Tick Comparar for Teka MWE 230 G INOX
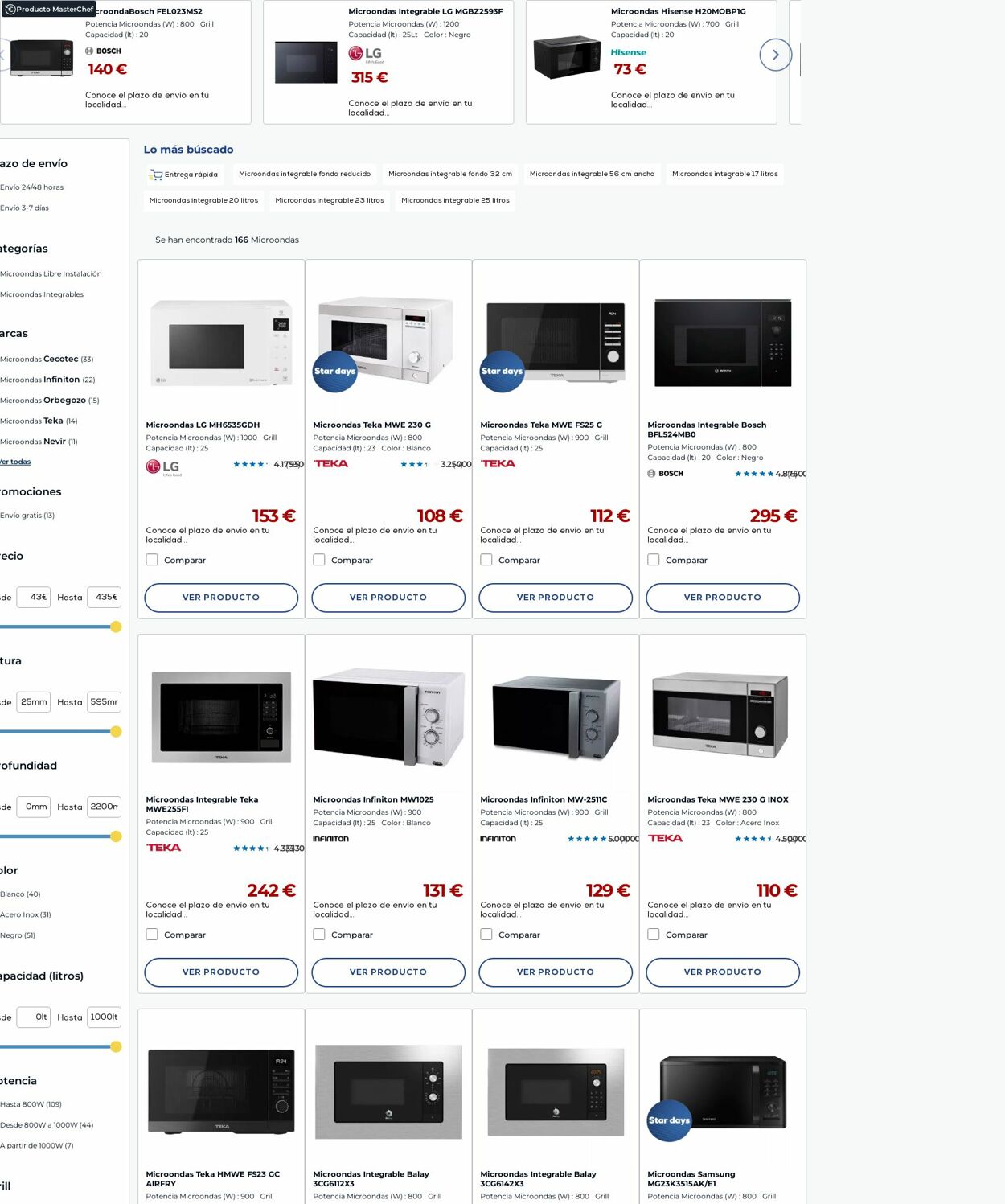This screenshot has width=1005, height=1204. click(x=654, y=935)
